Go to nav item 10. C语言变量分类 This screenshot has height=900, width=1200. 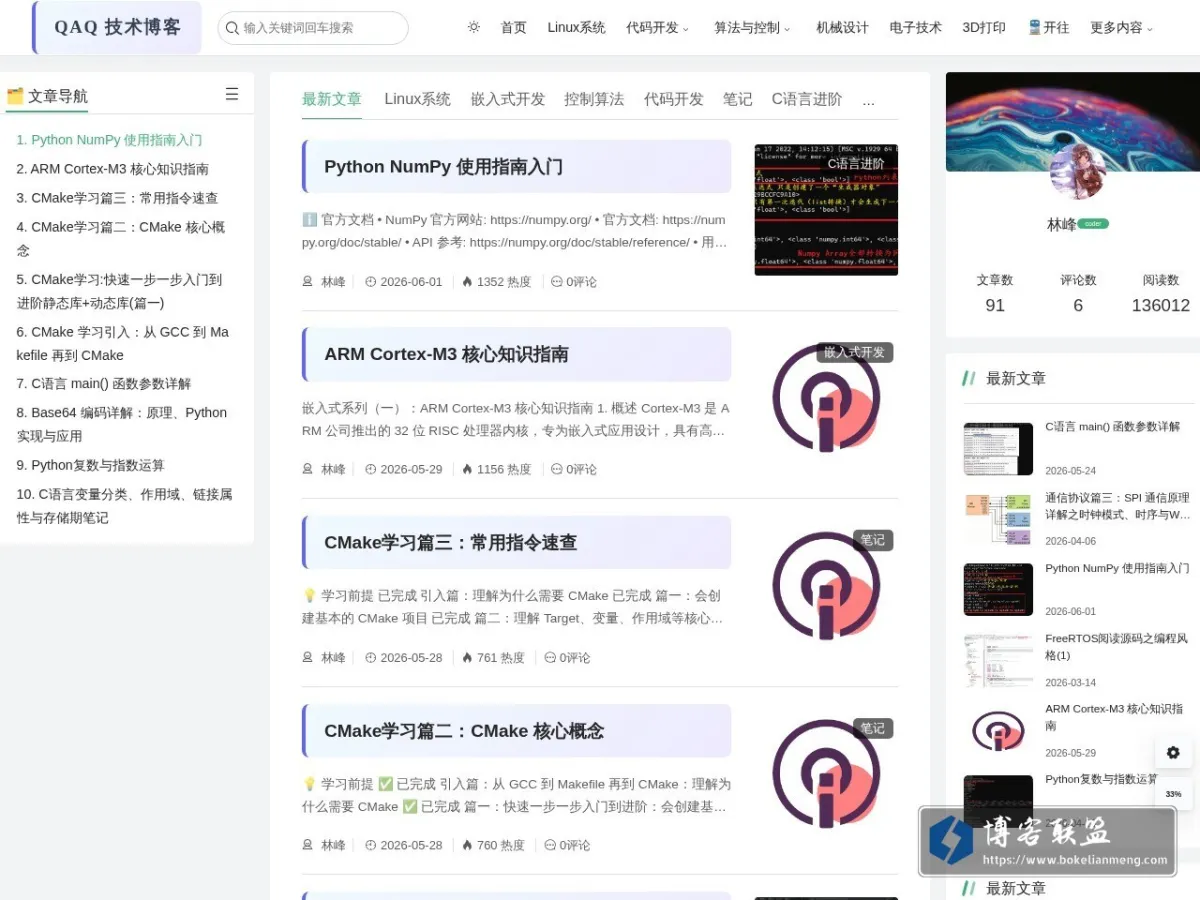[x=125, y=506]
